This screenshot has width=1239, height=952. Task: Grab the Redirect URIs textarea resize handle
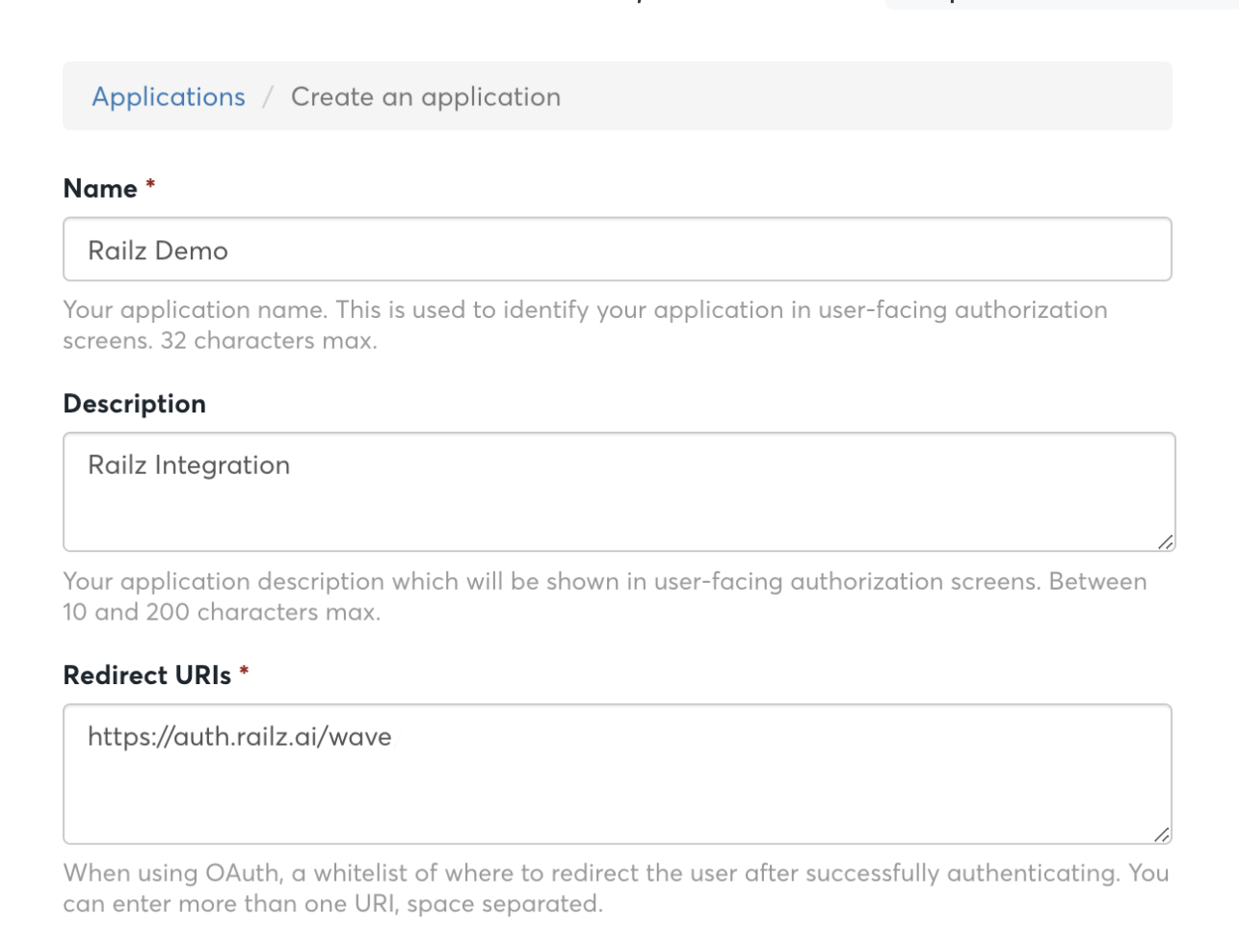pyautogui.click(x=1161, y=834)
